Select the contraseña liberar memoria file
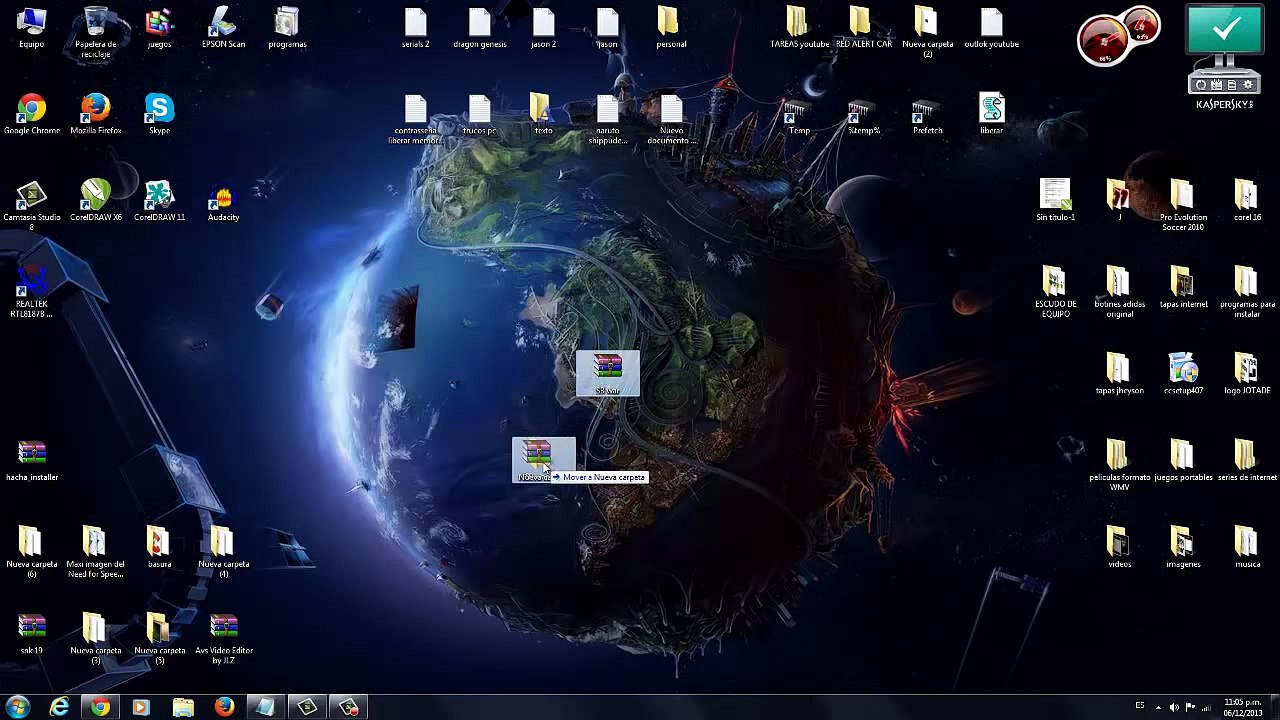This screenshot has width=1280, height=720. [415, 119]
